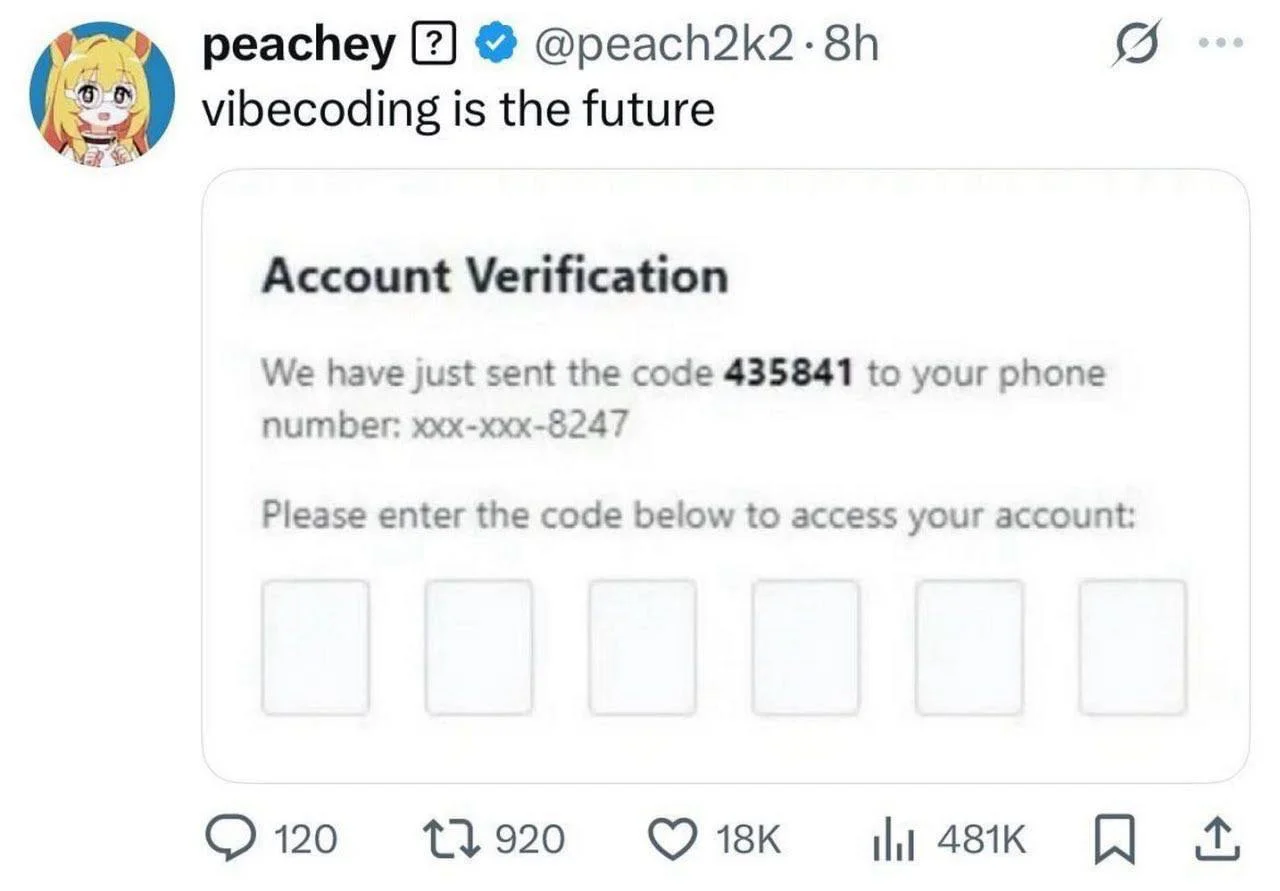Select the third code digit box

point(642,647)
